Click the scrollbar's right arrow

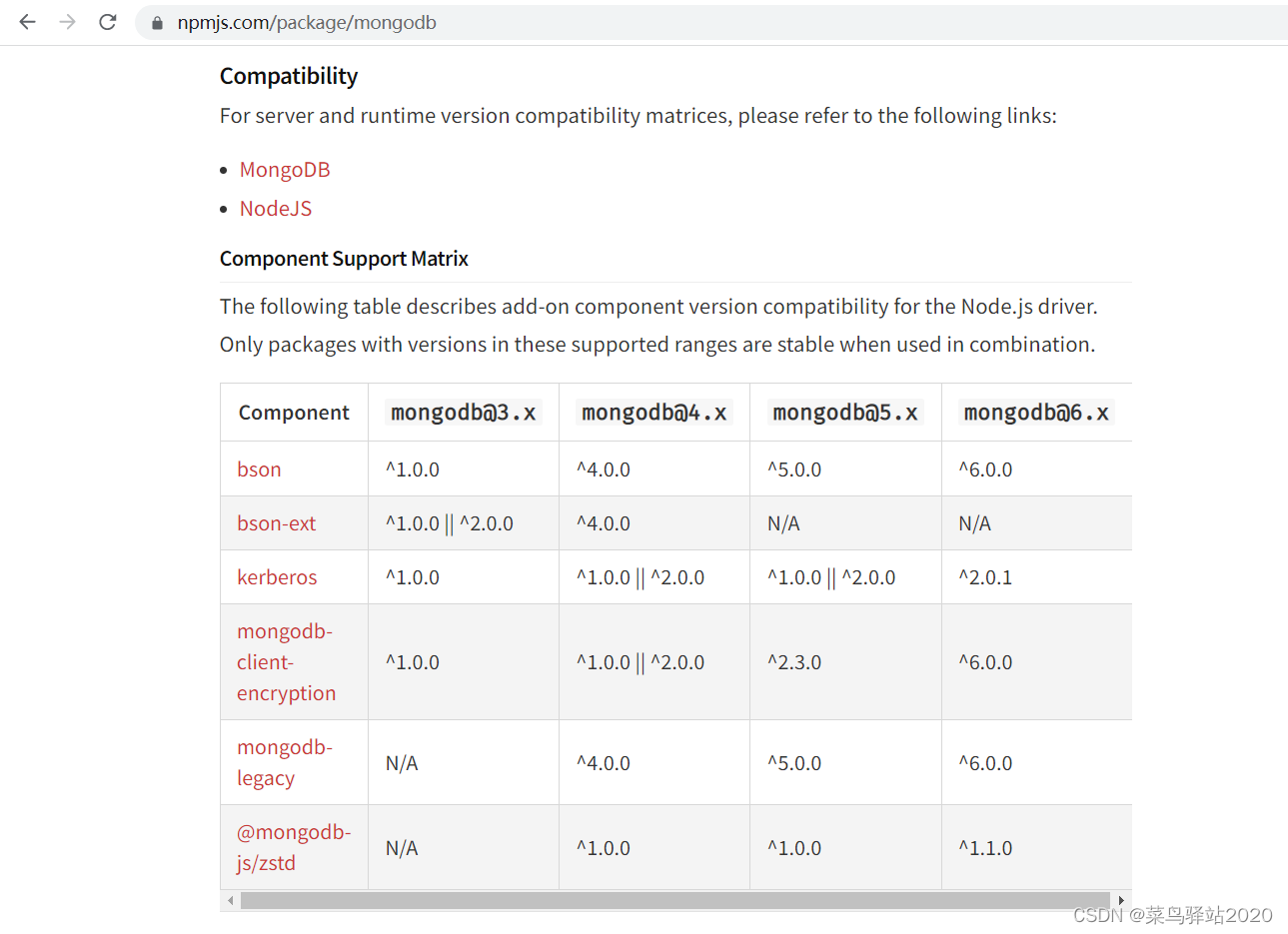click(x=1122, y=900)
